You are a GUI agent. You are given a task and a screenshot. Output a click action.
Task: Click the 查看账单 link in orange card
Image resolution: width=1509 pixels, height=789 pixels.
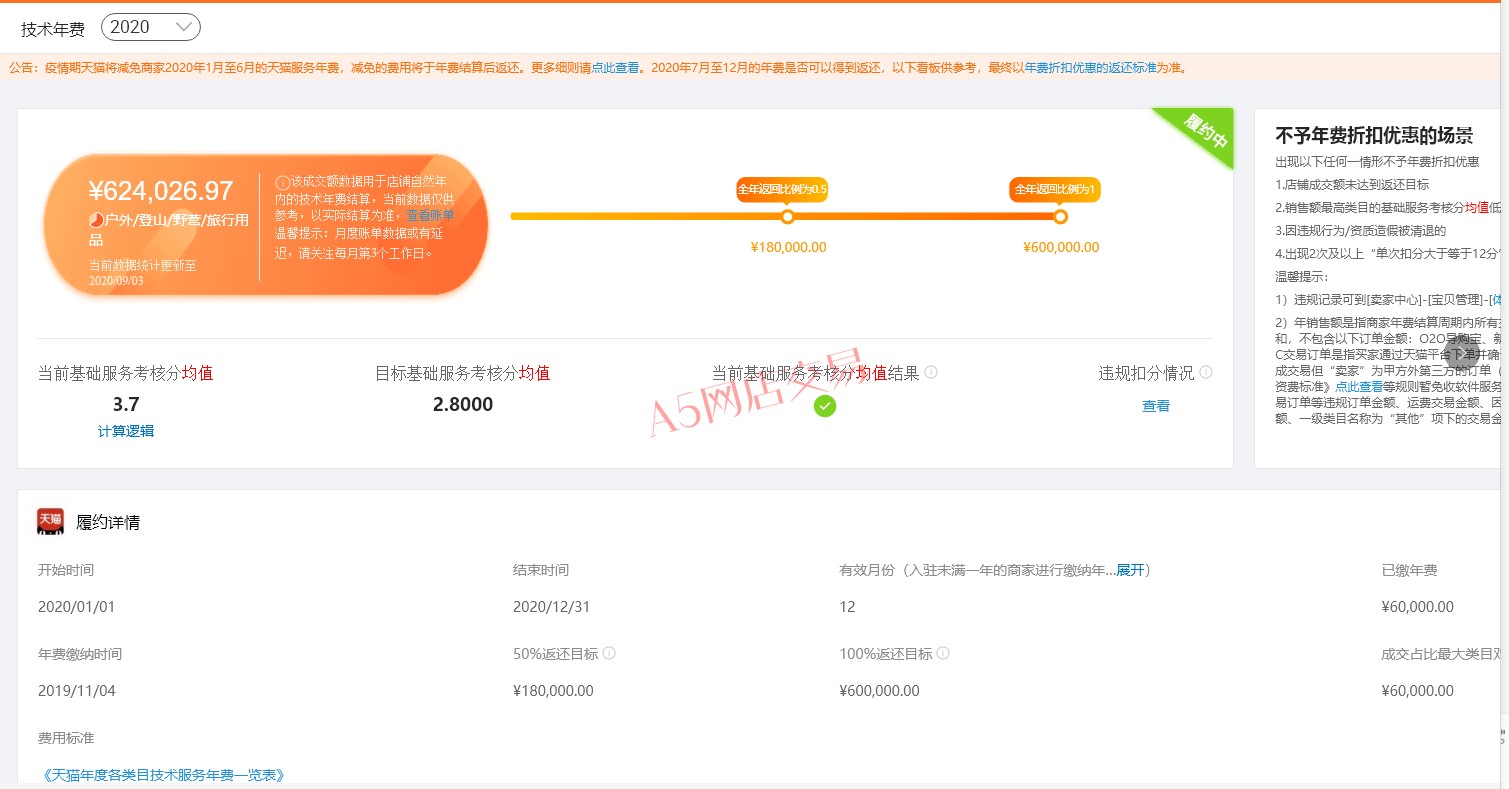[x=430, y=215]
